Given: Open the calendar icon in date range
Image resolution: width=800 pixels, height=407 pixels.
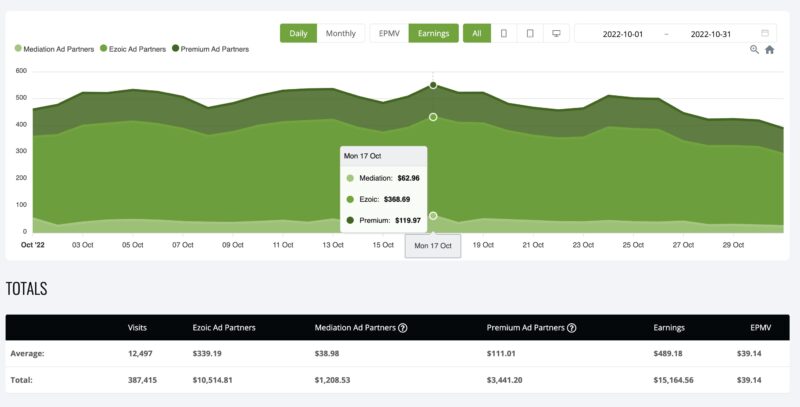Looking at the screenshot, I should [765, 33].
